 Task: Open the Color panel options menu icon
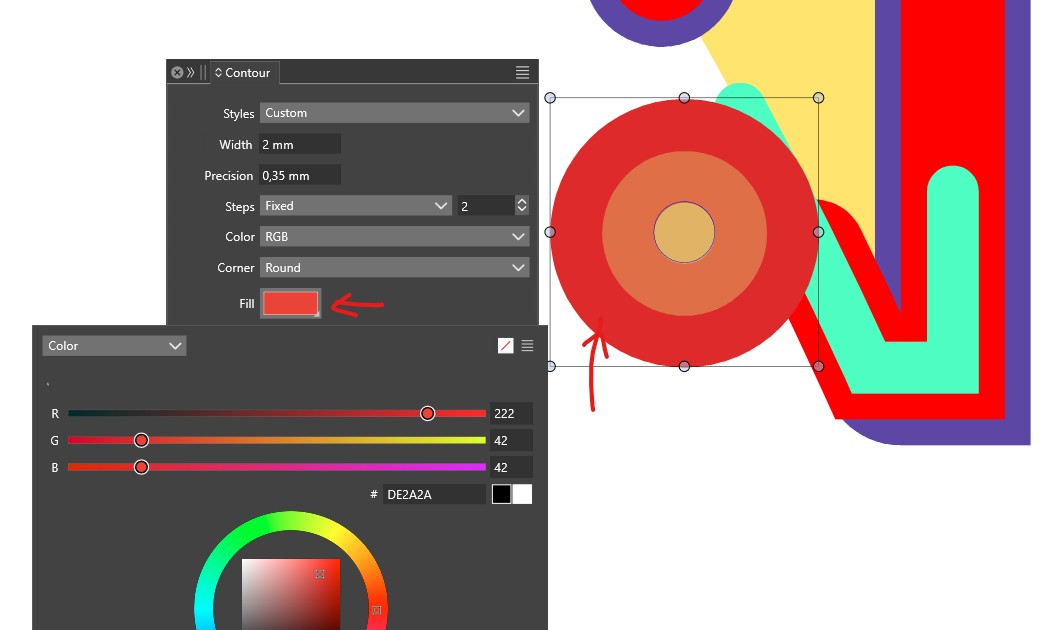527,346
